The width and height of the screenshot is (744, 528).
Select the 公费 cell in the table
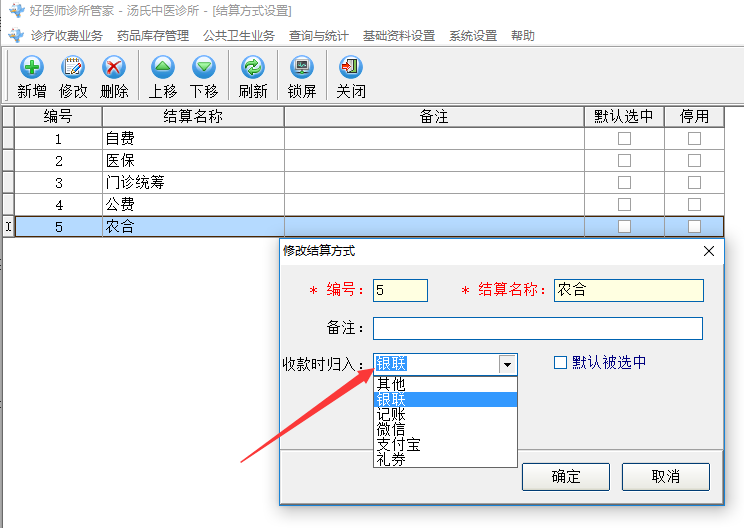coord(193,204)
